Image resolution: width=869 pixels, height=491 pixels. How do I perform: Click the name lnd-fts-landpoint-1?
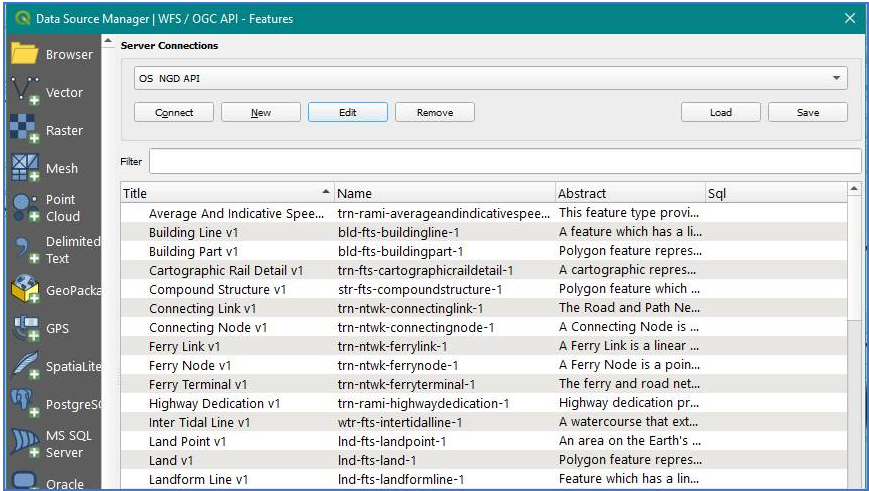click(392, 442)
